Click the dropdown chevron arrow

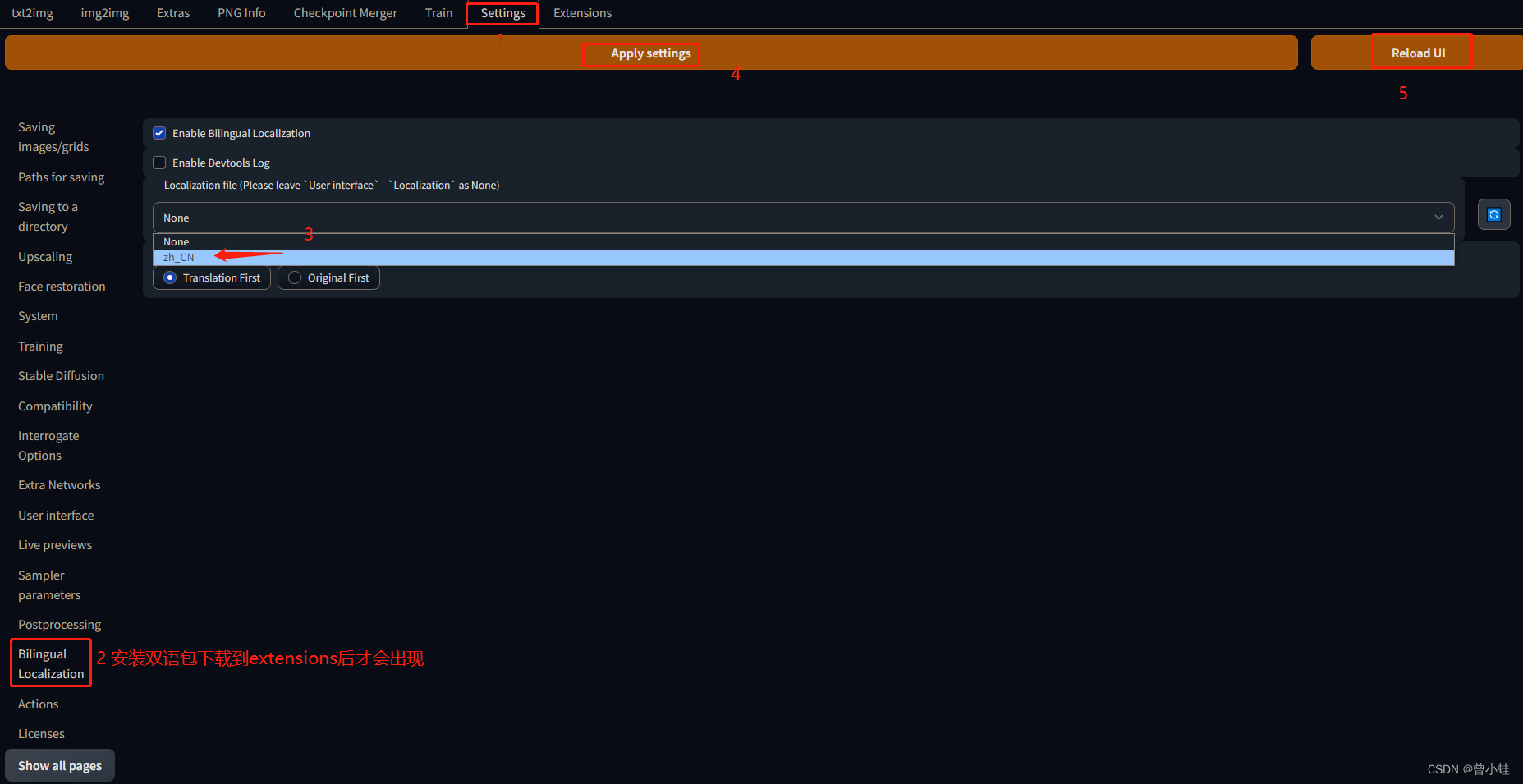tap(1438, 218)
